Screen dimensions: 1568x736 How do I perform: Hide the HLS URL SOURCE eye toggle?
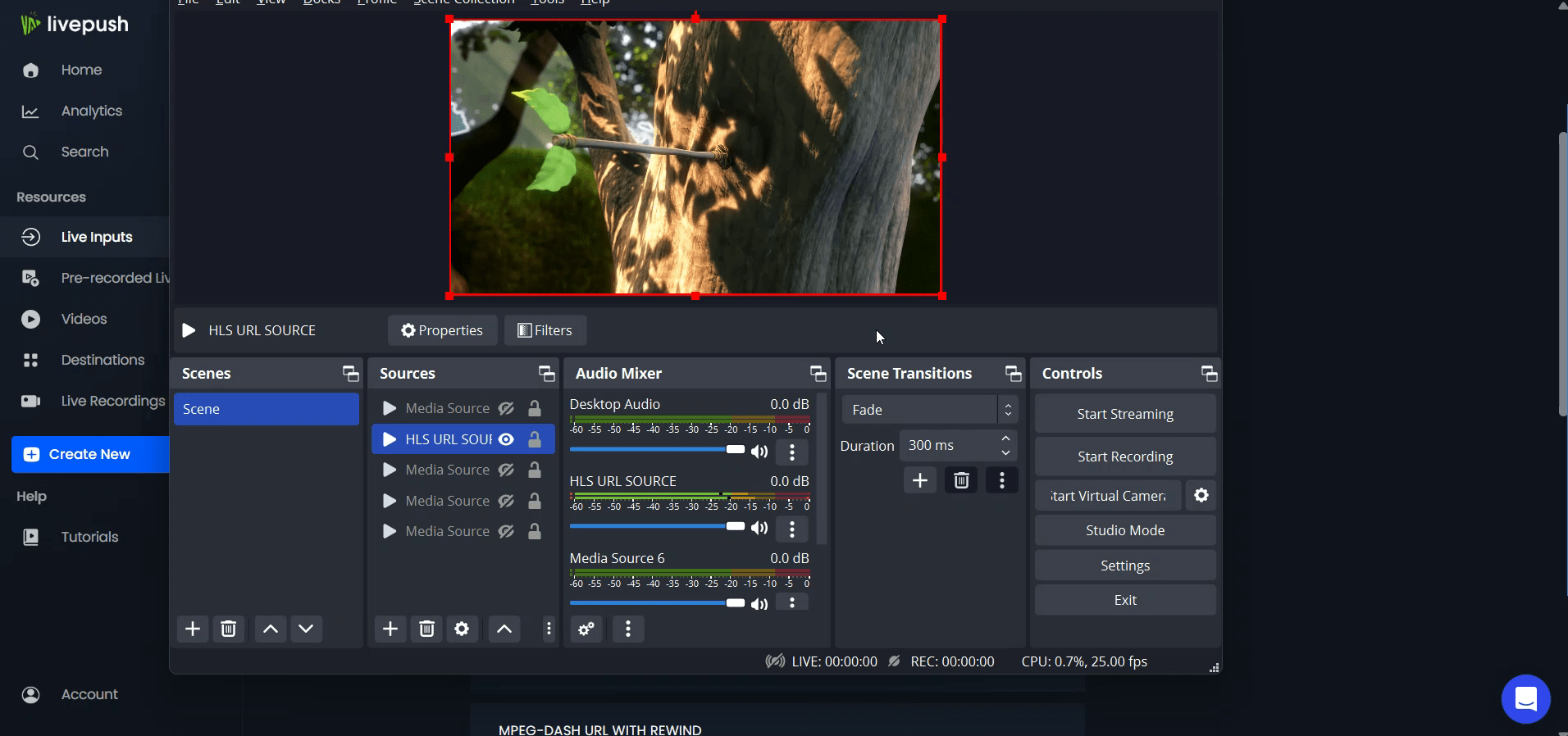tap(507, 439)
